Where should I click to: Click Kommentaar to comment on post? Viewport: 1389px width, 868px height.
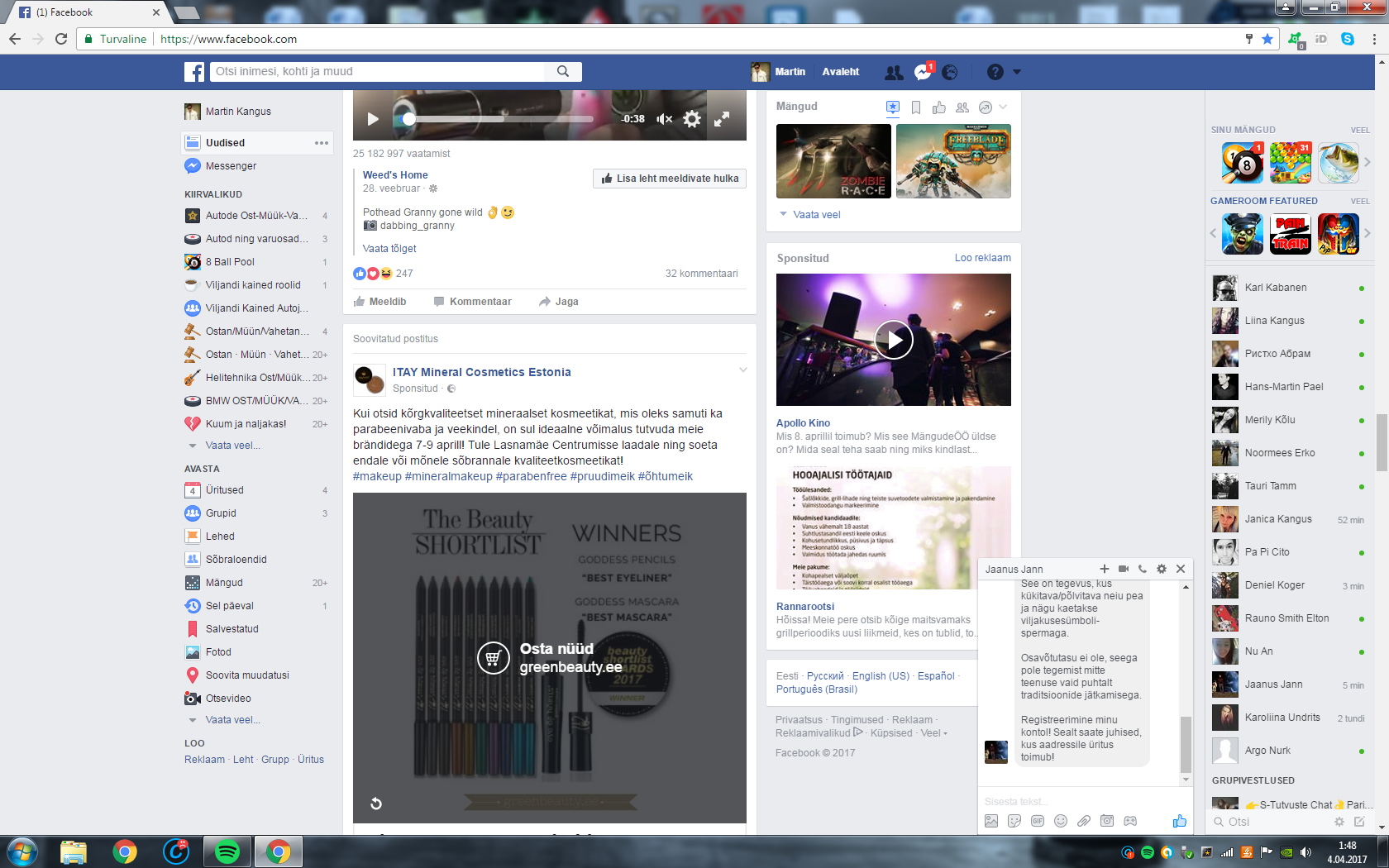(x=473, y=302)
